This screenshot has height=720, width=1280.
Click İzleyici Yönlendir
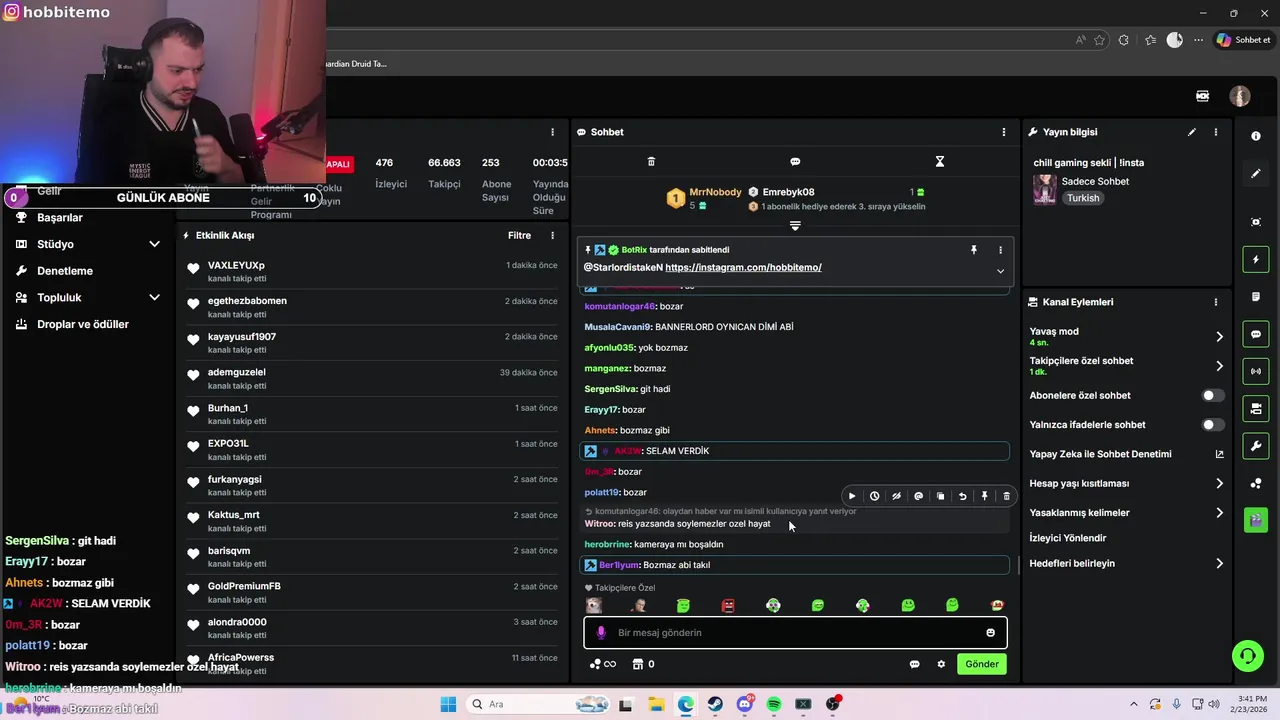click(x=1068, y=538)
